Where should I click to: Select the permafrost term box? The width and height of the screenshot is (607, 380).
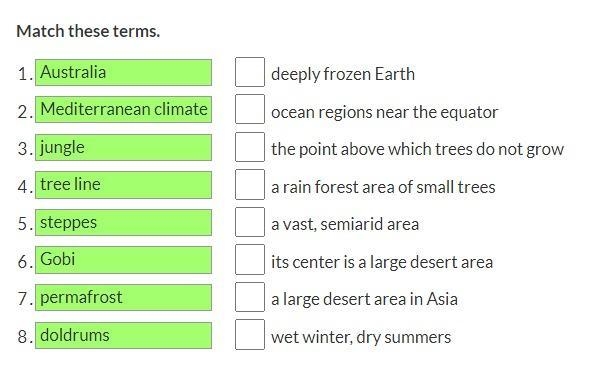[123, 298]
